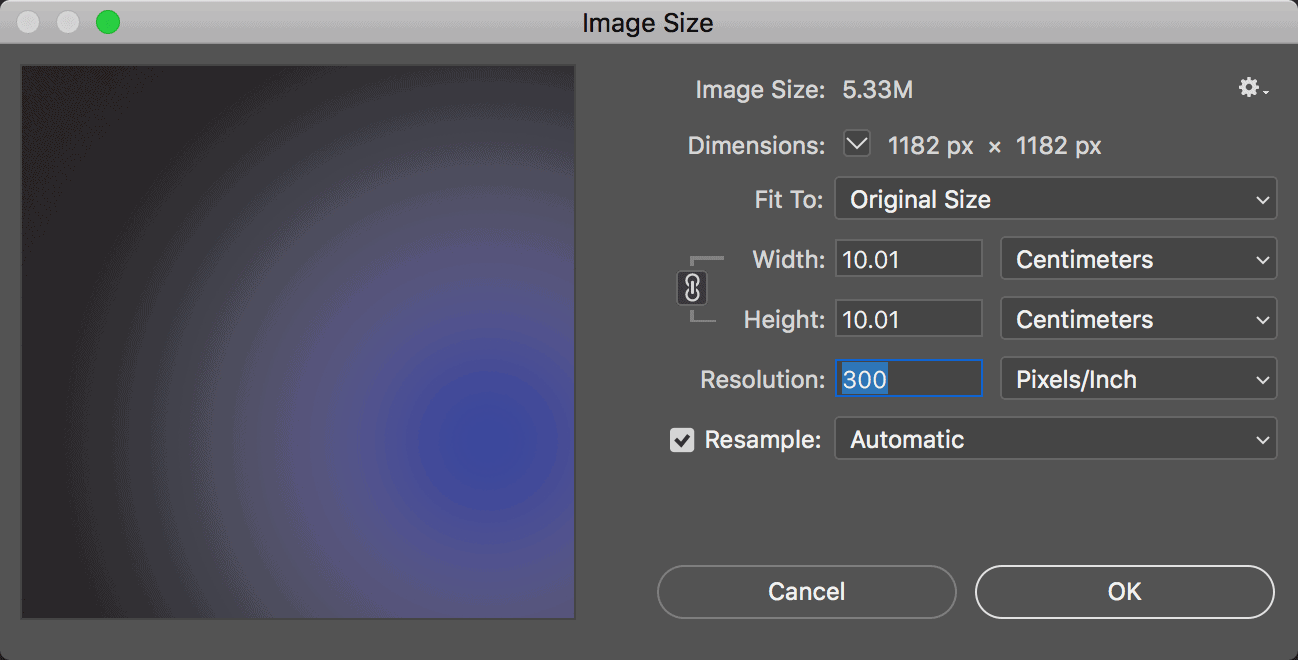The height and width of the screenshot is (660, 1298).
Task: Click the image preview area
Action: [298, 342]
